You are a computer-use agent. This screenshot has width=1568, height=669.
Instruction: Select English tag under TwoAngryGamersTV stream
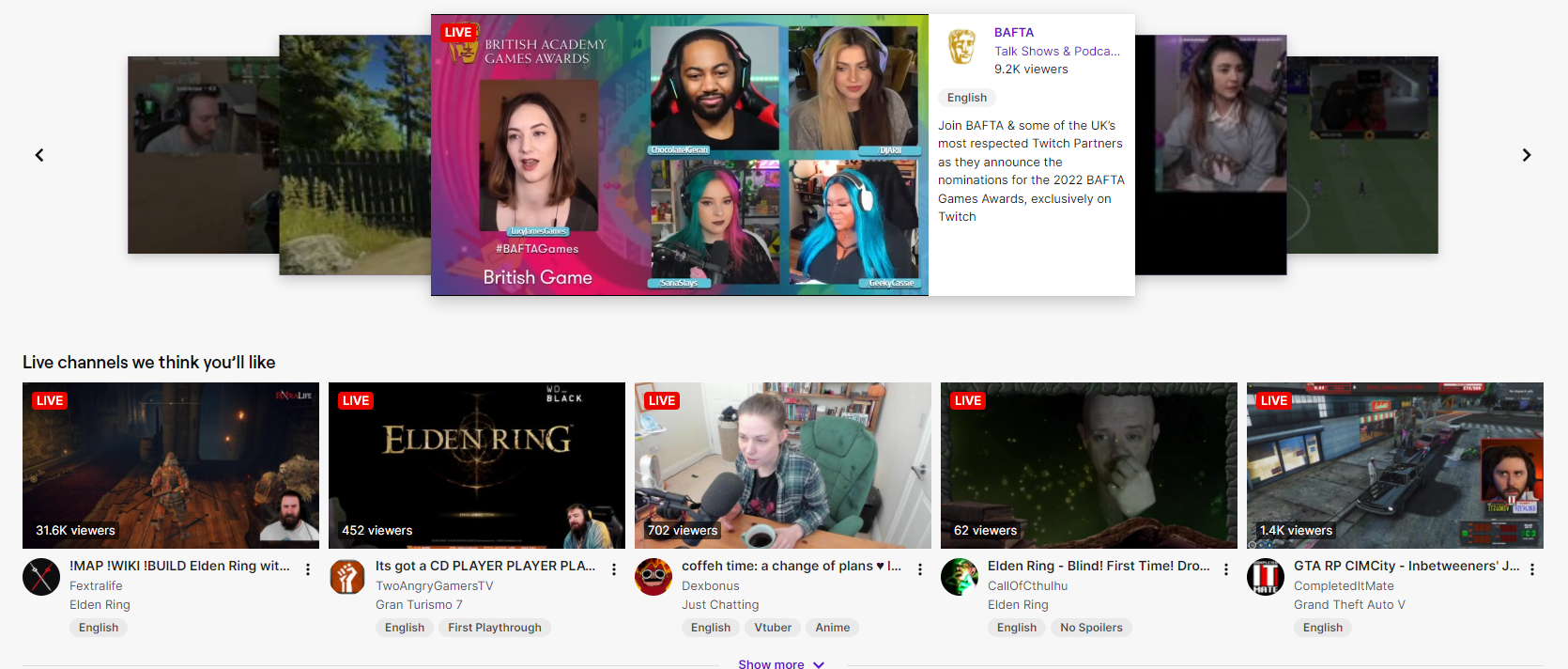(405, 628)
